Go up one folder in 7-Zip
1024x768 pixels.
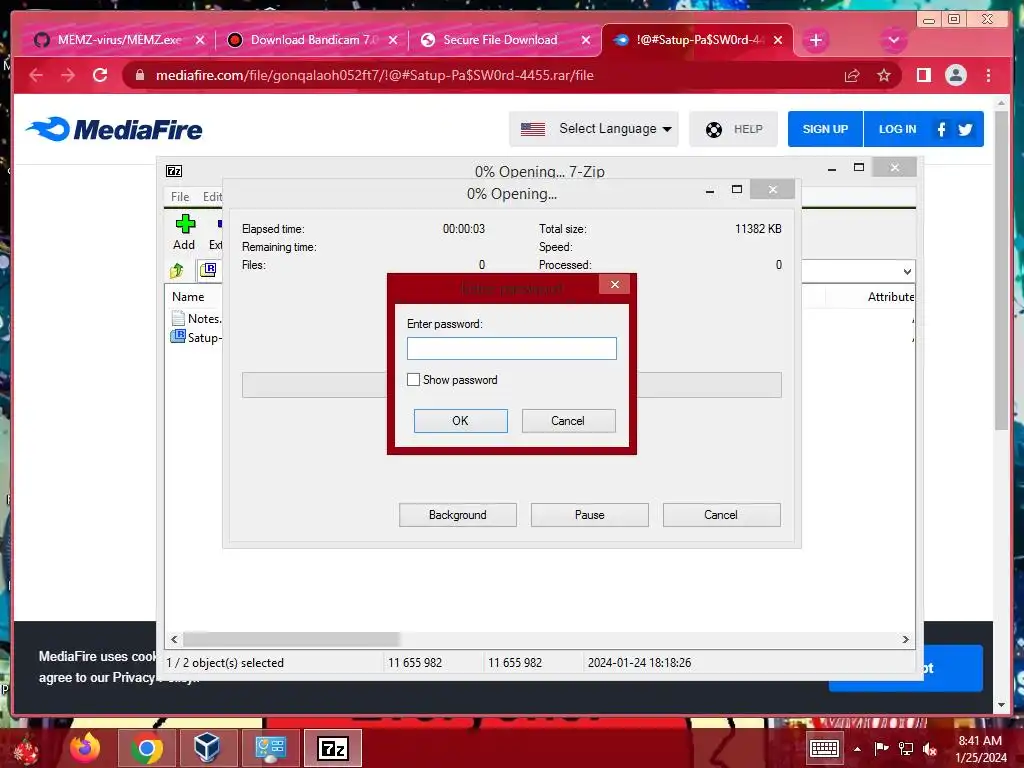click(176, 270)
